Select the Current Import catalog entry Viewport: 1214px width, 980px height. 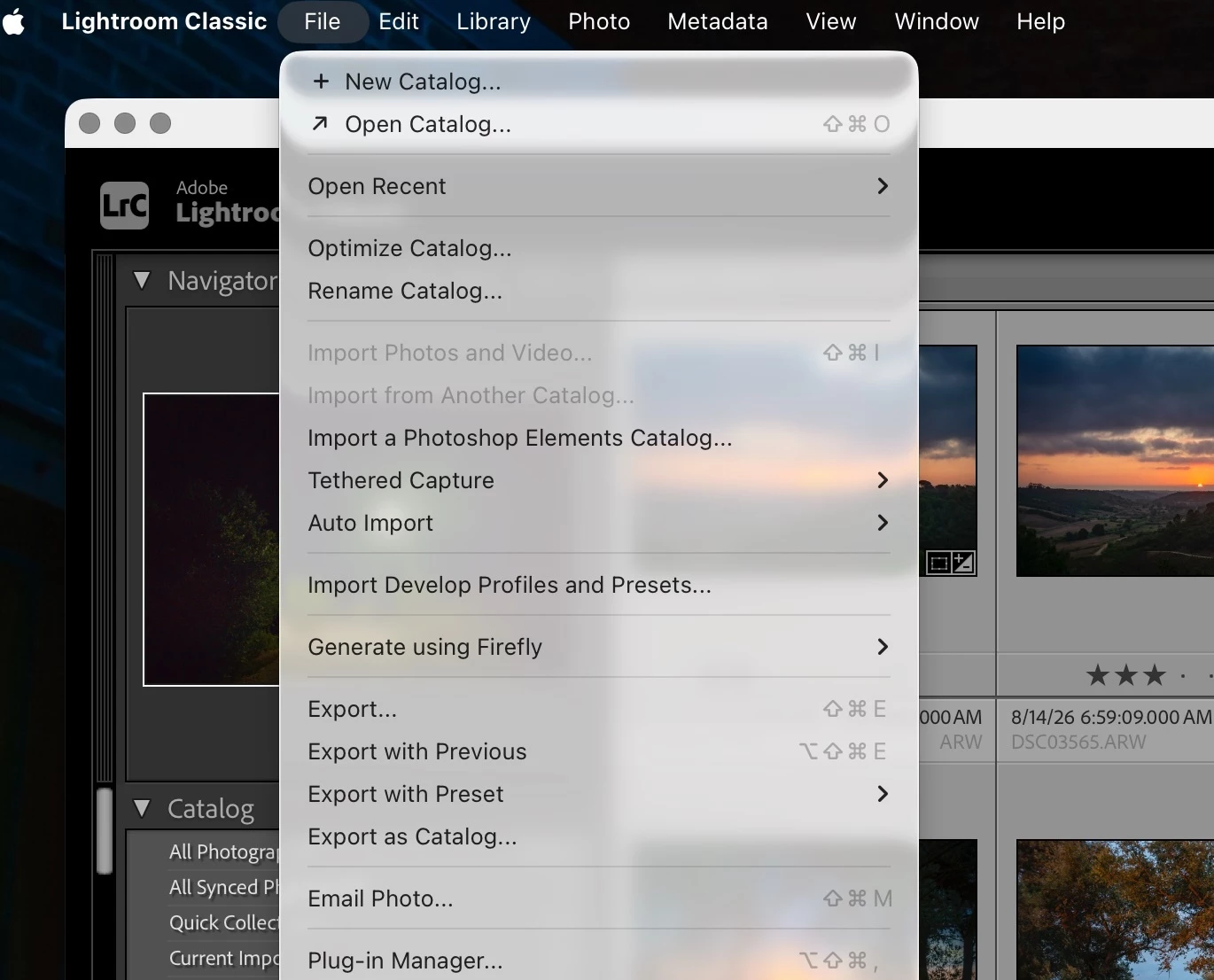point(223,958)
